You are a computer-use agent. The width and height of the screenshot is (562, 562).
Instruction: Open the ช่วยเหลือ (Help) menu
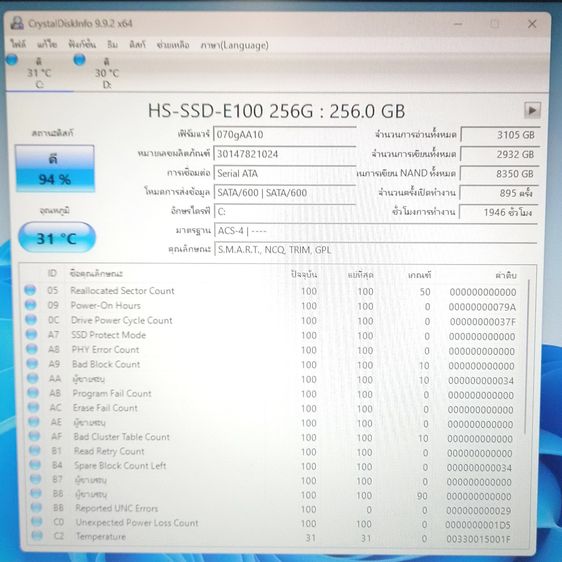173,45
